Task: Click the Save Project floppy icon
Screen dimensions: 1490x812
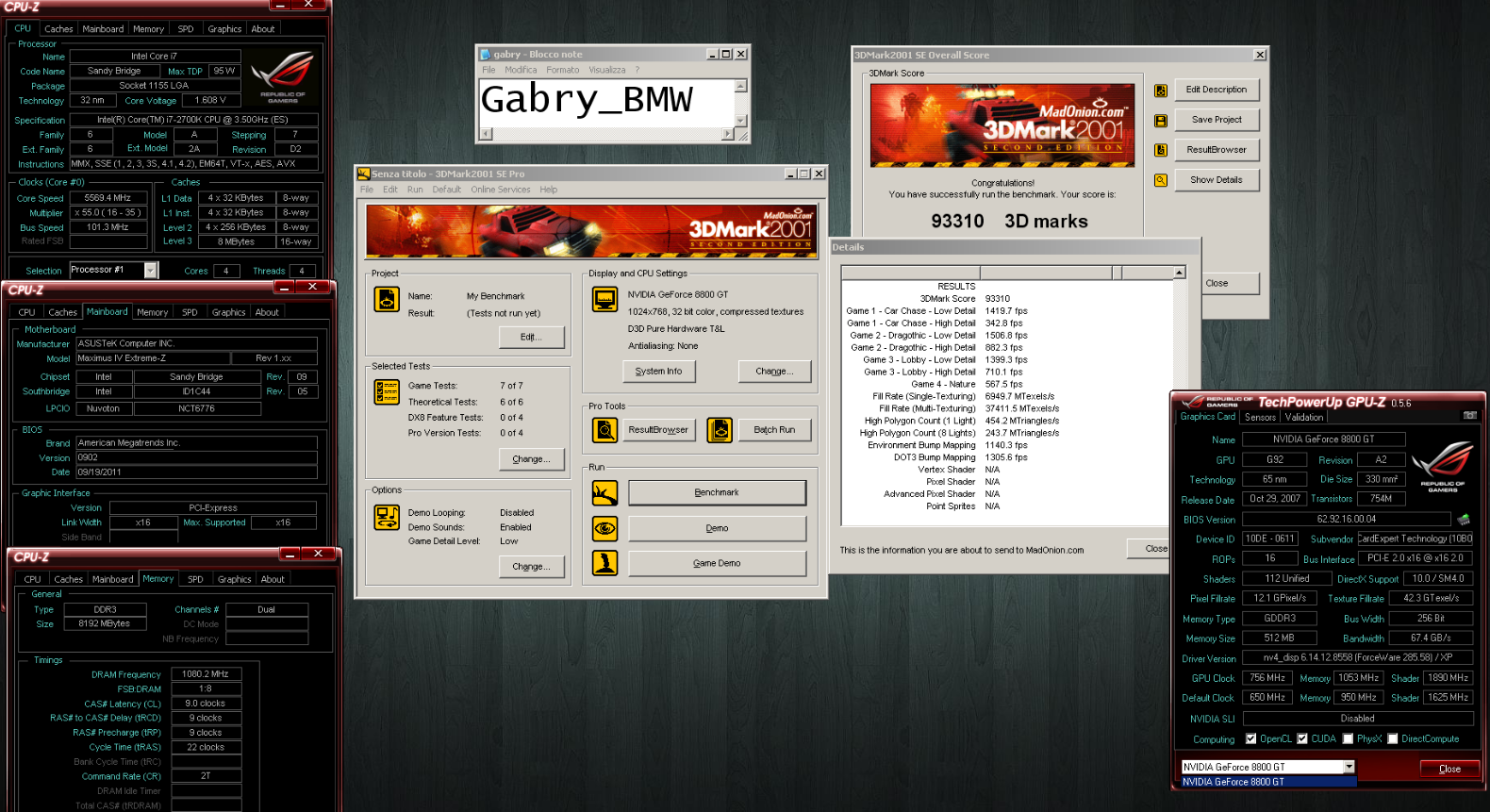Action: coord(1161,121)
